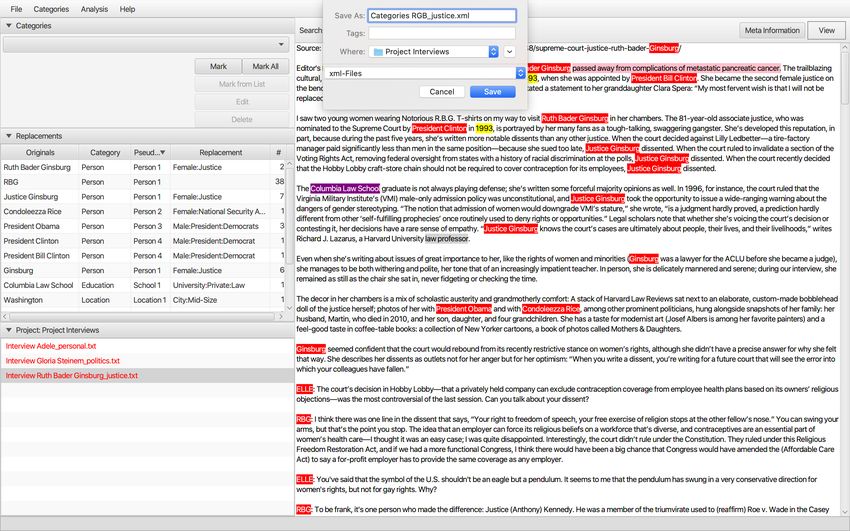Image resolution: width=850 pixels, height=531 pixels.
Task: Click the Edit button in Categories
Action: (x=242, y=101)
